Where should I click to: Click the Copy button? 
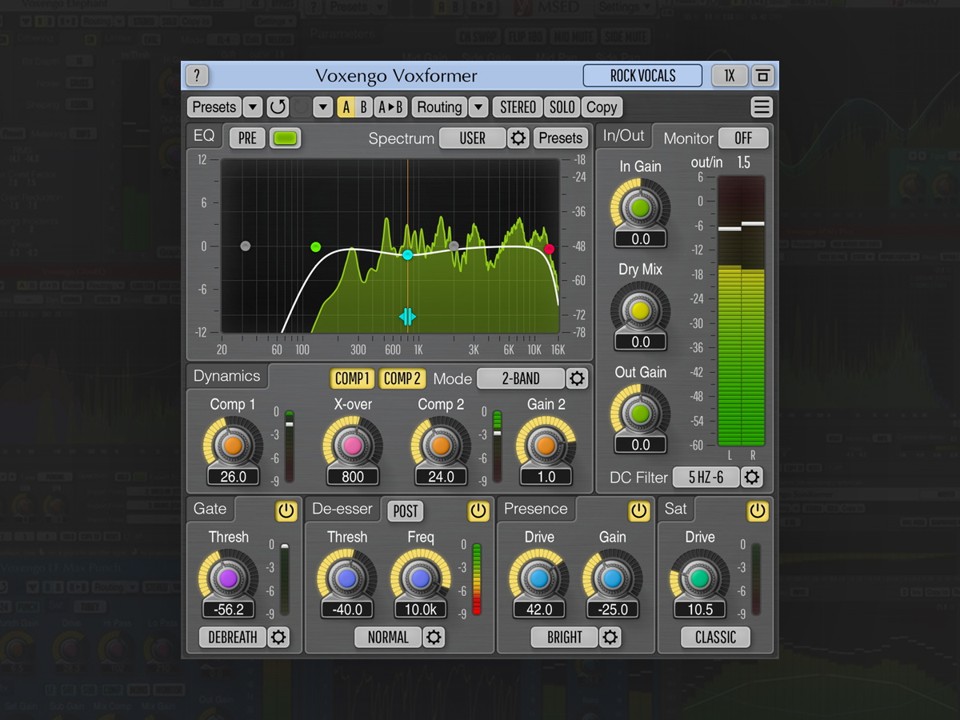point(602,107)
